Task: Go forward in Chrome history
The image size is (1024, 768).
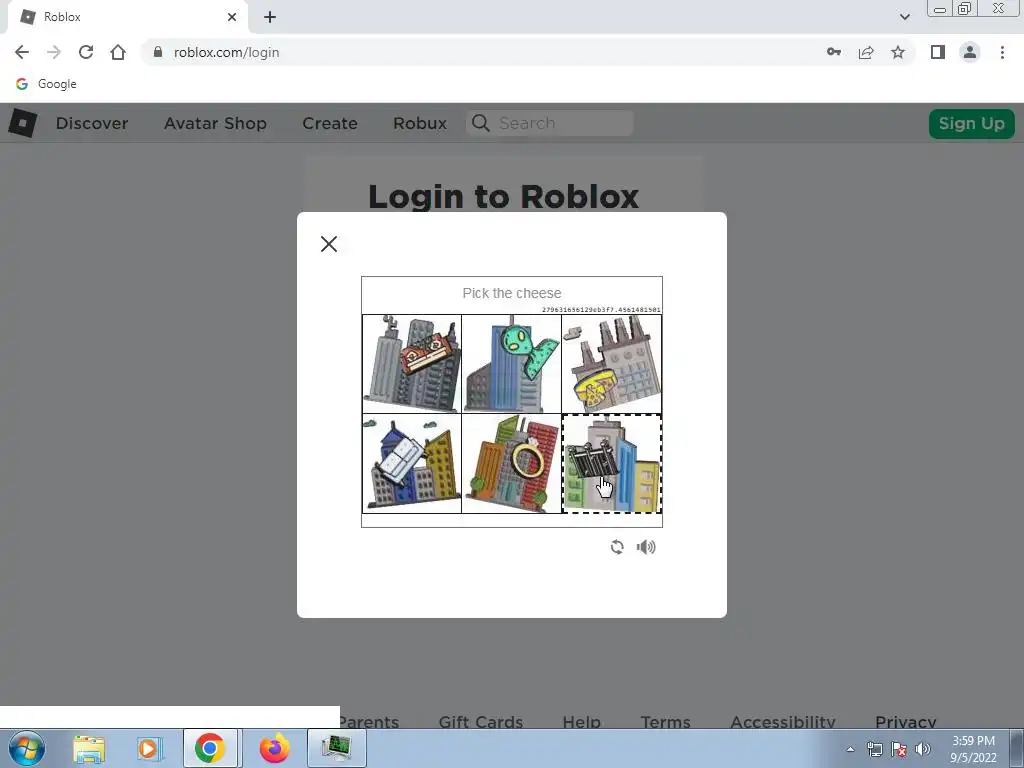Action: pos(54,52)
